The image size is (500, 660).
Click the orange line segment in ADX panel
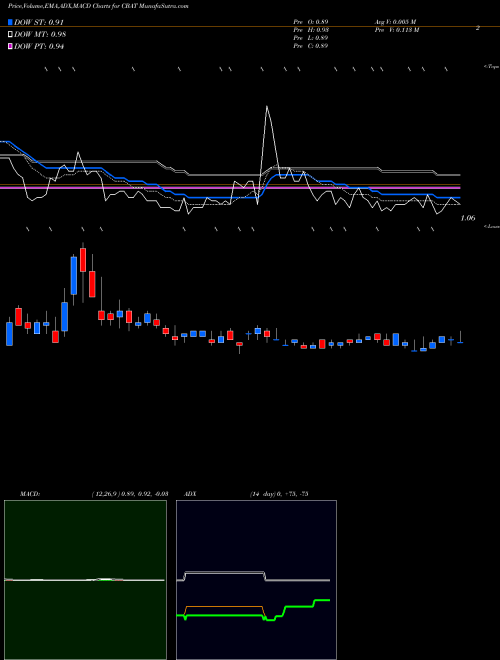223,607
